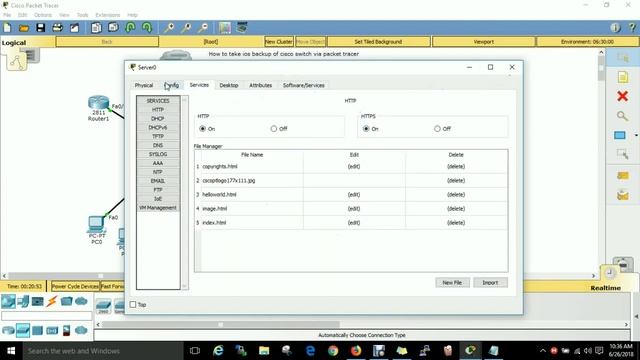Click the Set Tiled Background button
Viewport: 640px width, 360px height.
tap(378, 42)
